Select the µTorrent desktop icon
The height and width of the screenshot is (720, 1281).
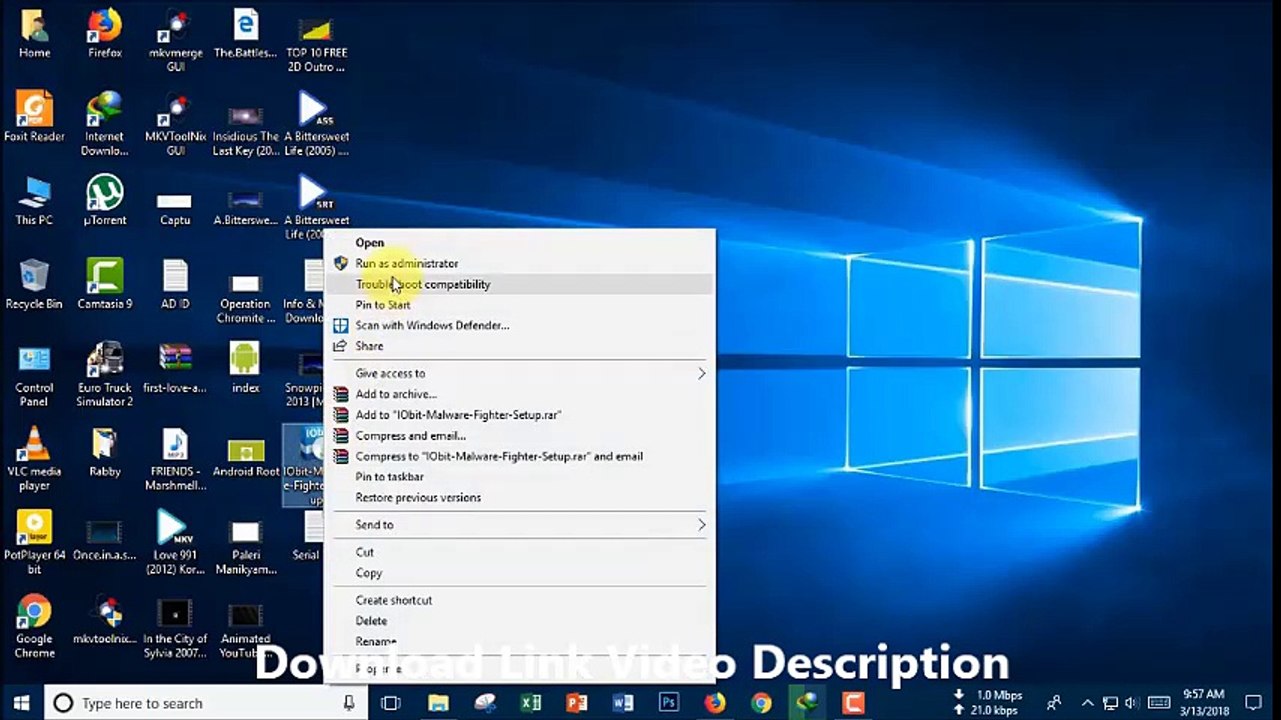(104, 200)
